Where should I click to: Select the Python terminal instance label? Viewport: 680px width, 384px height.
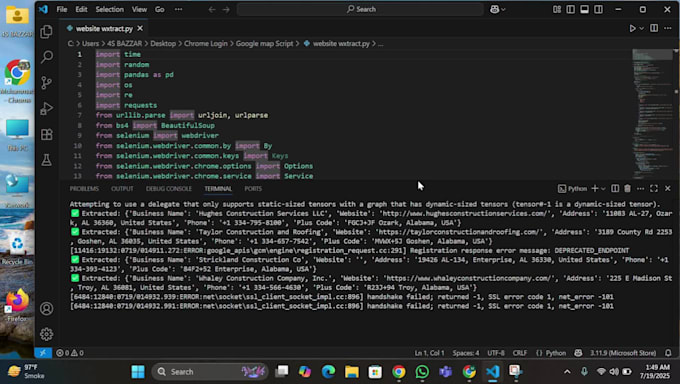[x=572, y=188]
